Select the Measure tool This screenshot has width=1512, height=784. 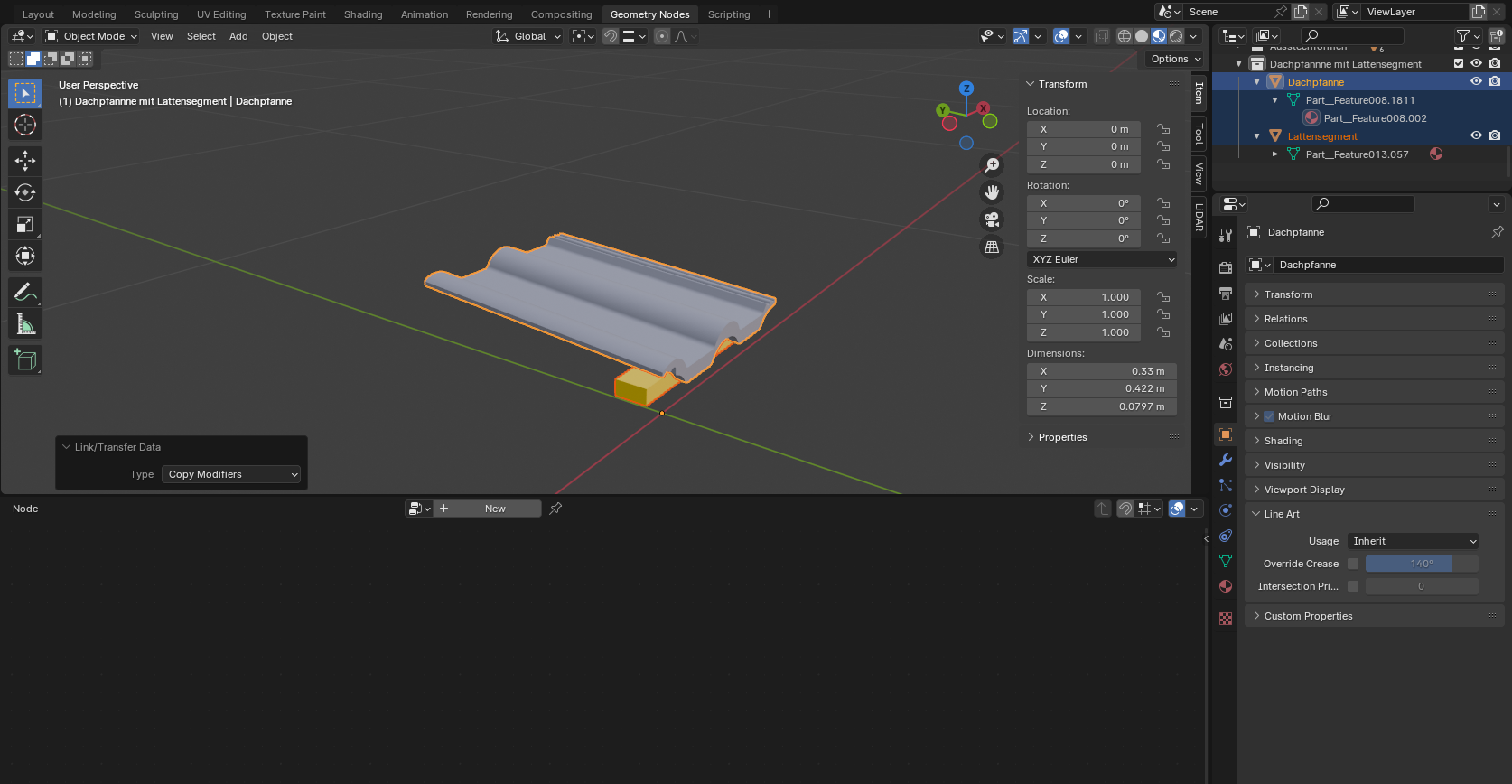25,323
